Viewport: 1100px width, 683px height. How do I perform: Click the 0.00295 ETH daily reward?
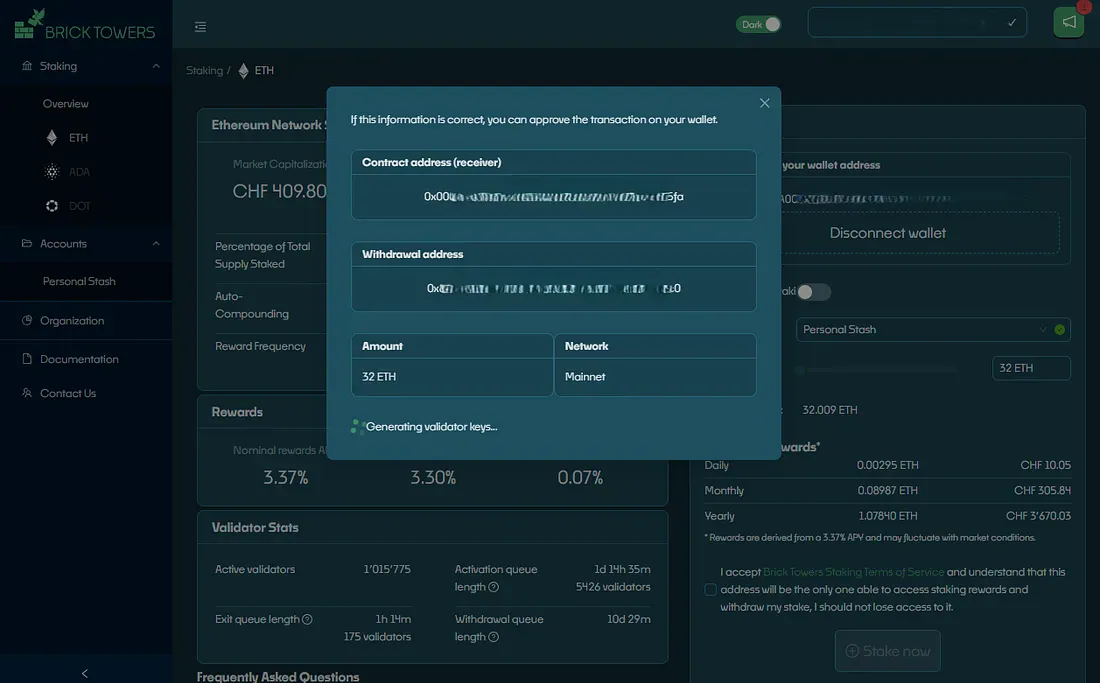tap(887, 466)
